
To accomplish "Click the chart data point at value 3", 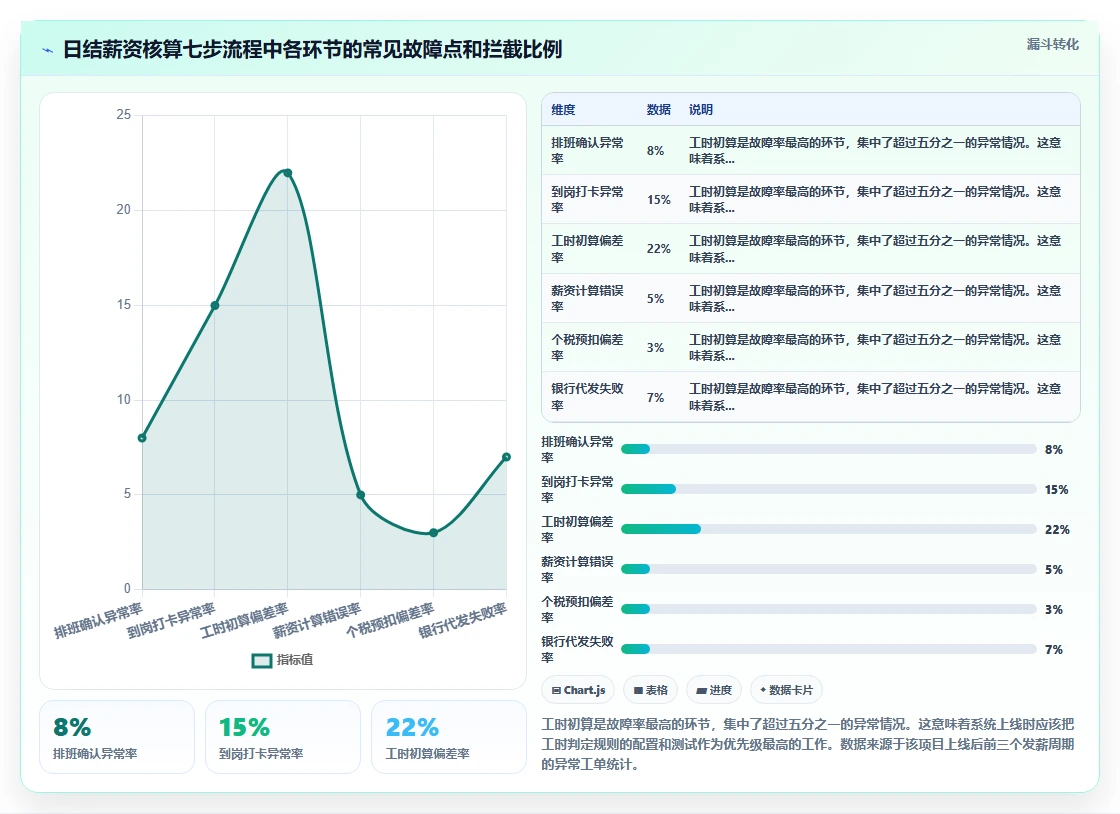I will click(434, 533).
